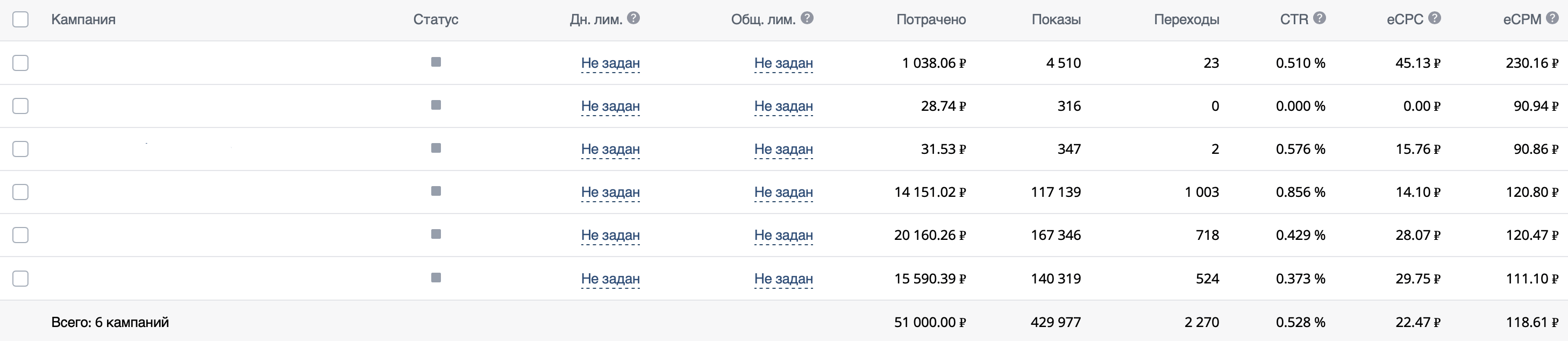
Task: Sort by Показы column header
Action: [x=1056, y=19]
